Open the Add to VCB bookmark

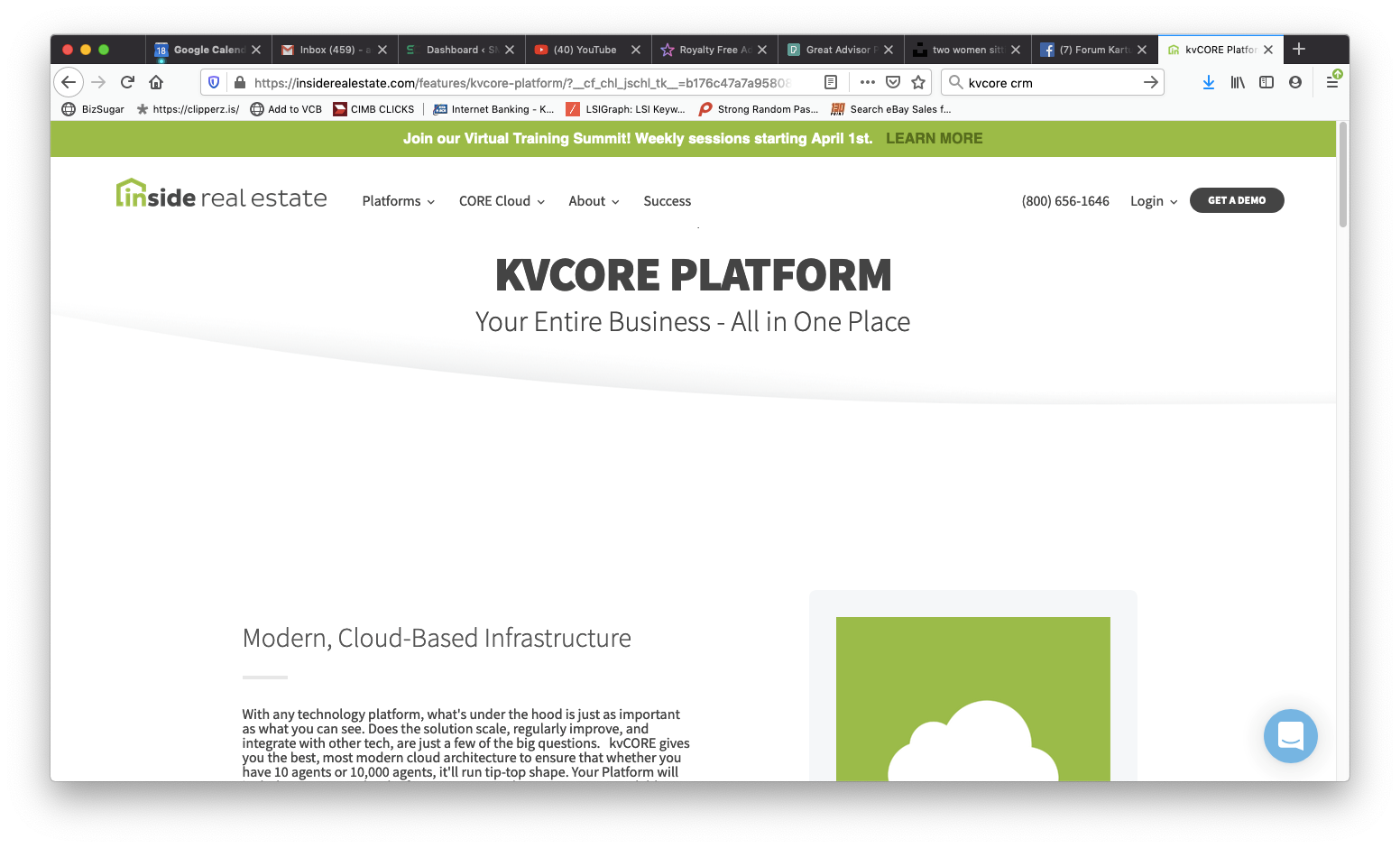286,109
